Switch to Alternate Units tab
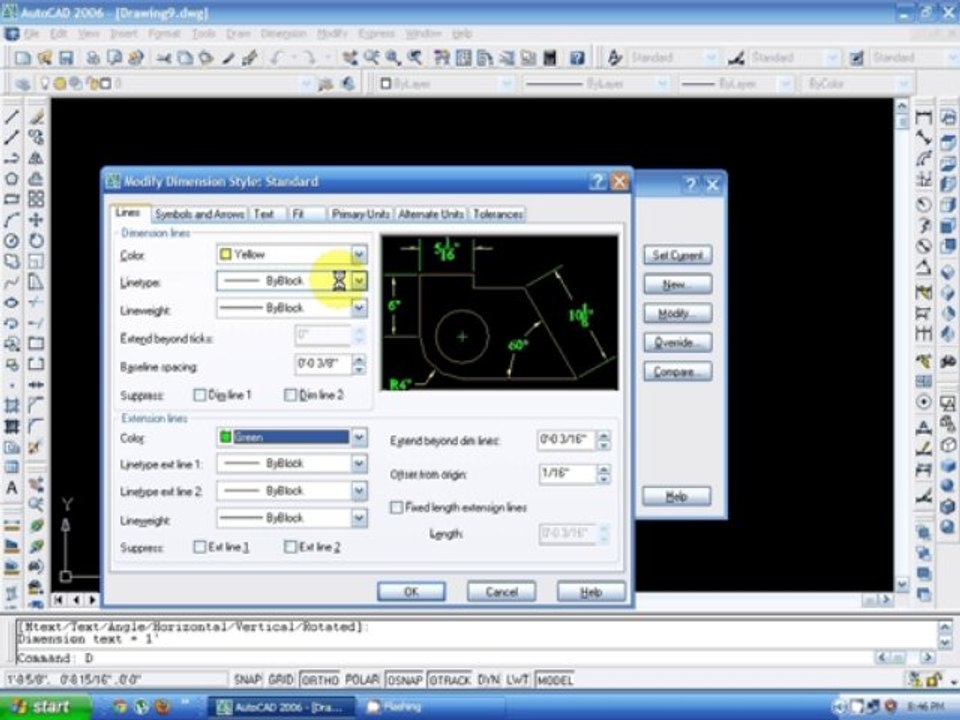The width and height of the screenshot is (960, 720). point(431,214)
